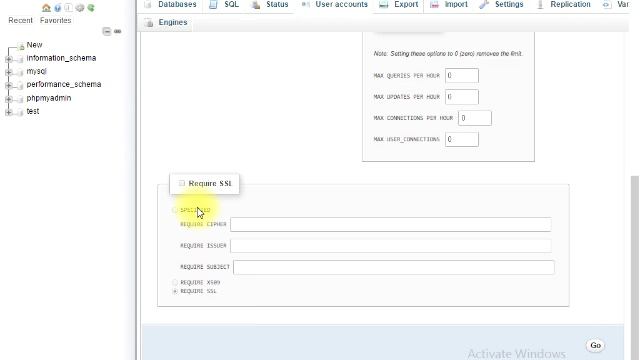Expand the test tree node
The width and height of the screenshot is (640, 360).
pos(8,112)
